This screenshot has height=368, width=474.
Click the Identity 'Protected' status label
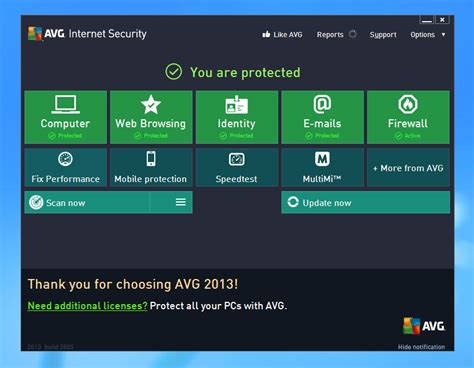coord(241,136)
